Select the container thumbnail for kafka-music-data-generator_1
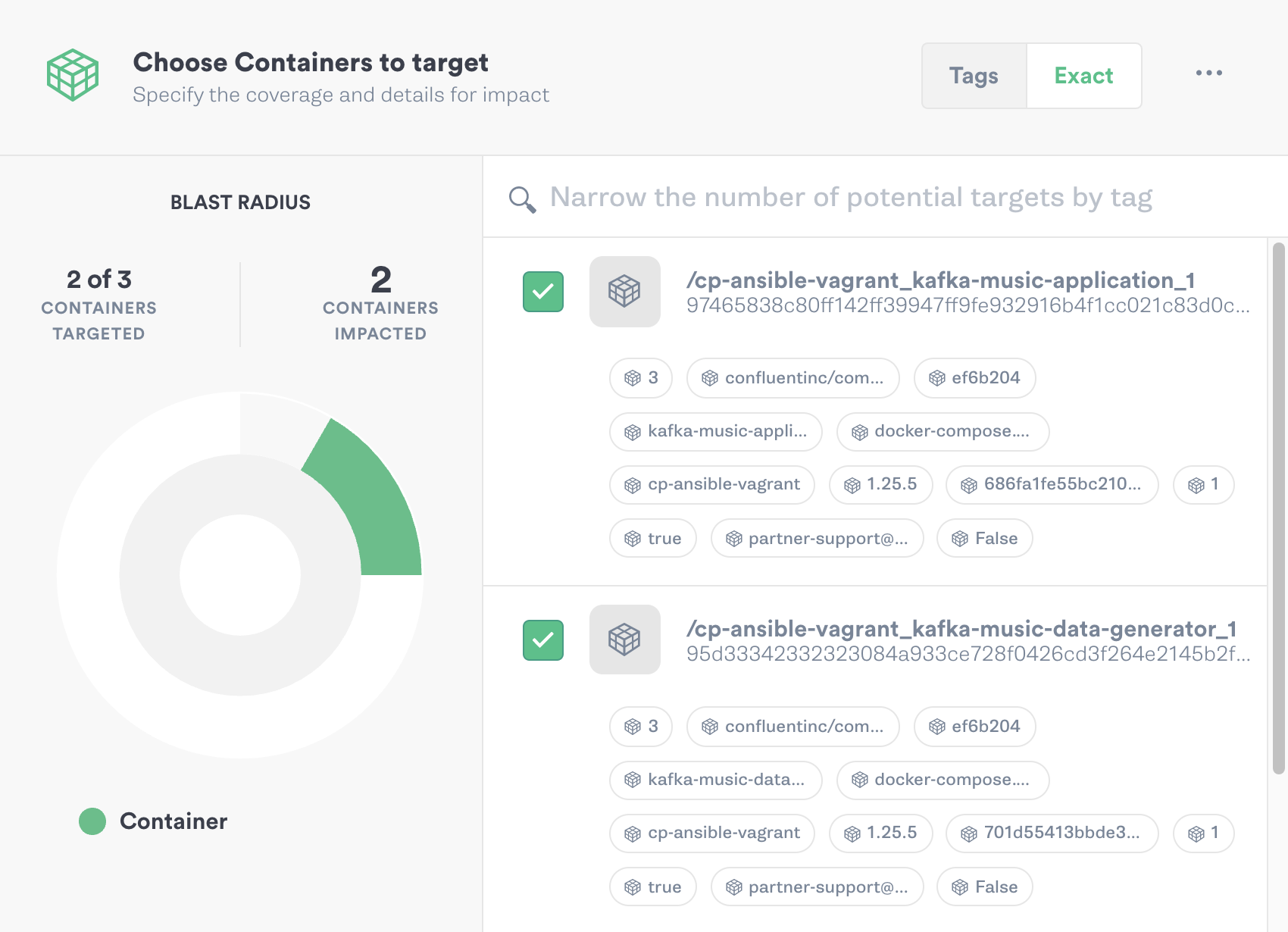The image size is (1288, 932). 624,640
